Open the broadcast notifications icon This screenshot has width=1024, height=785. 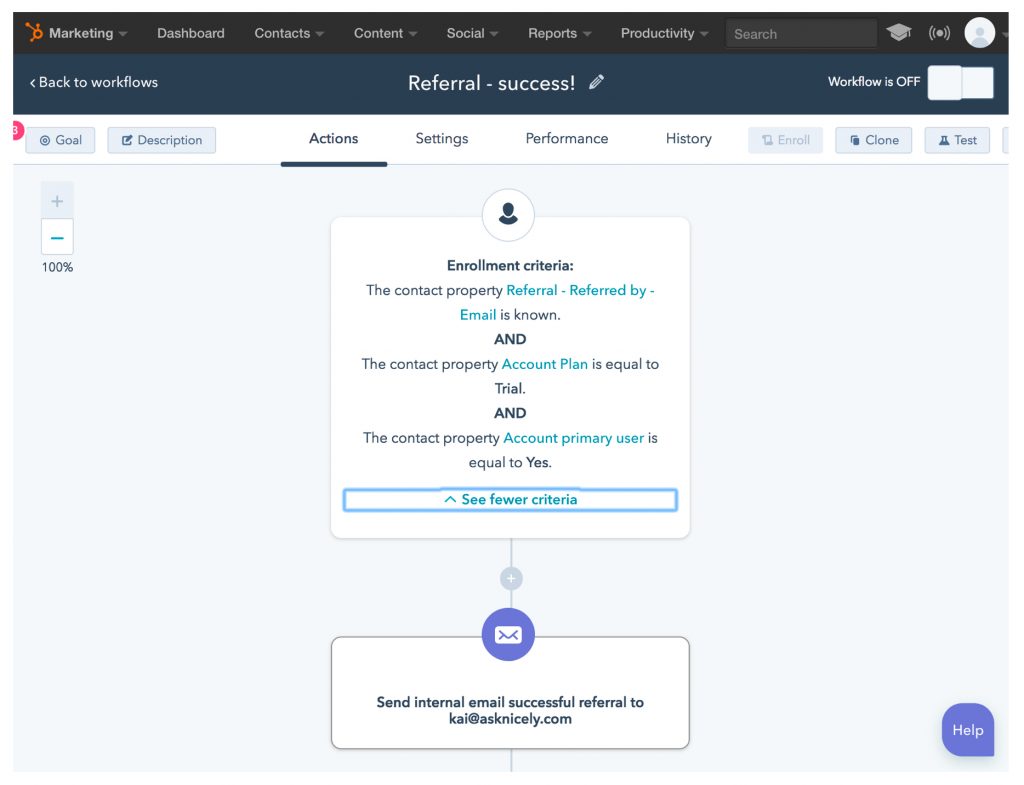point(939,33)
